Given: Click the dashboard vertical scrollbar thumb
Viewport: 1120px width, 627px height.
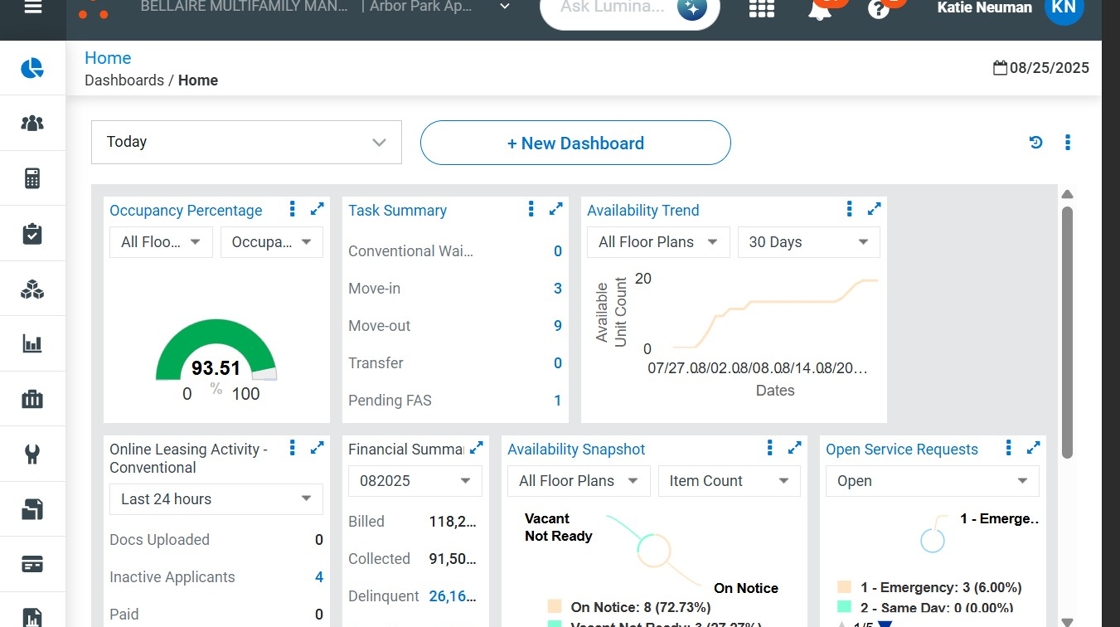Looking at the screenshot, I should coord(1067,332).
